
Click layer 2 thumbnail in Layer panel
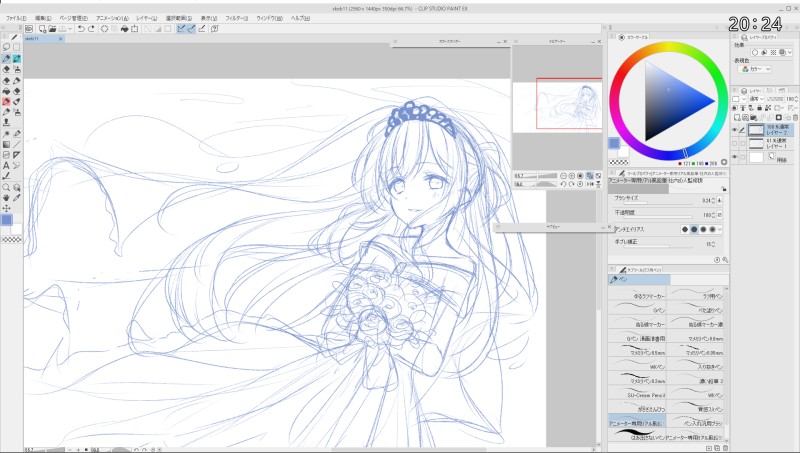756,130
